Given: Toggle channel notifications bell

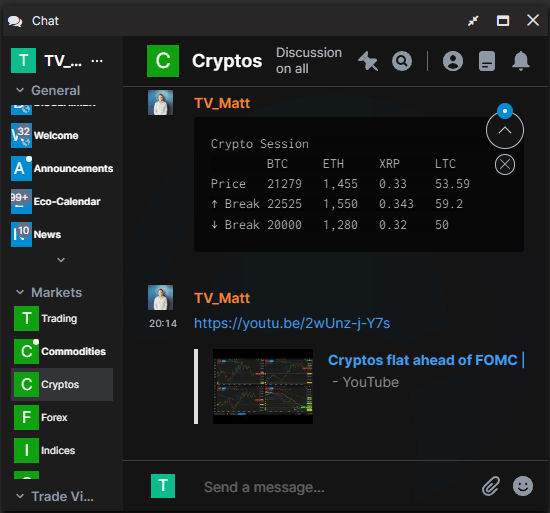Looking at the screenshot, I should click(x=521, y=61).
